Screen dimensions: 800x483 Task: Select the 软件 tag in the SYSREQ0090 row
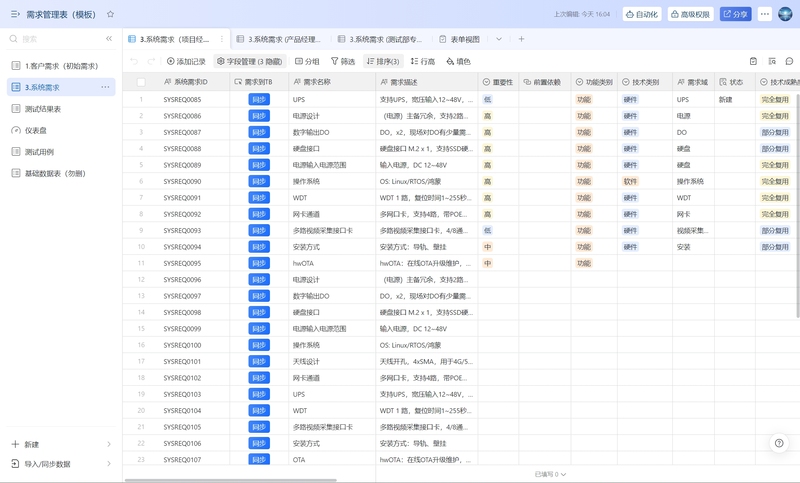(630, 181)
